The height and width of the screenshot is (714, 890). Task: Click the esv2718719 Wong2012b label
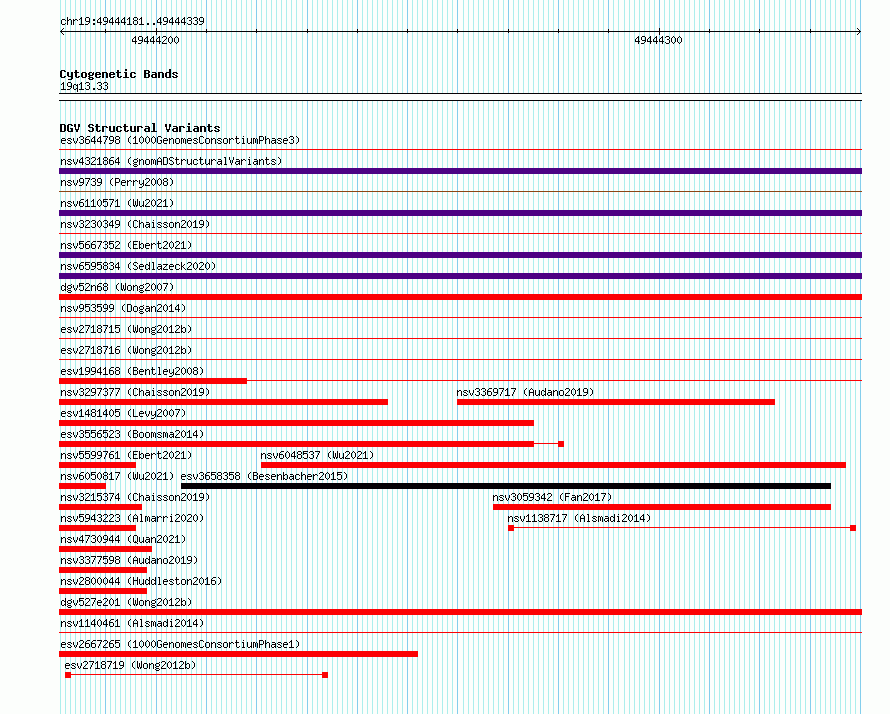[130, 665]
